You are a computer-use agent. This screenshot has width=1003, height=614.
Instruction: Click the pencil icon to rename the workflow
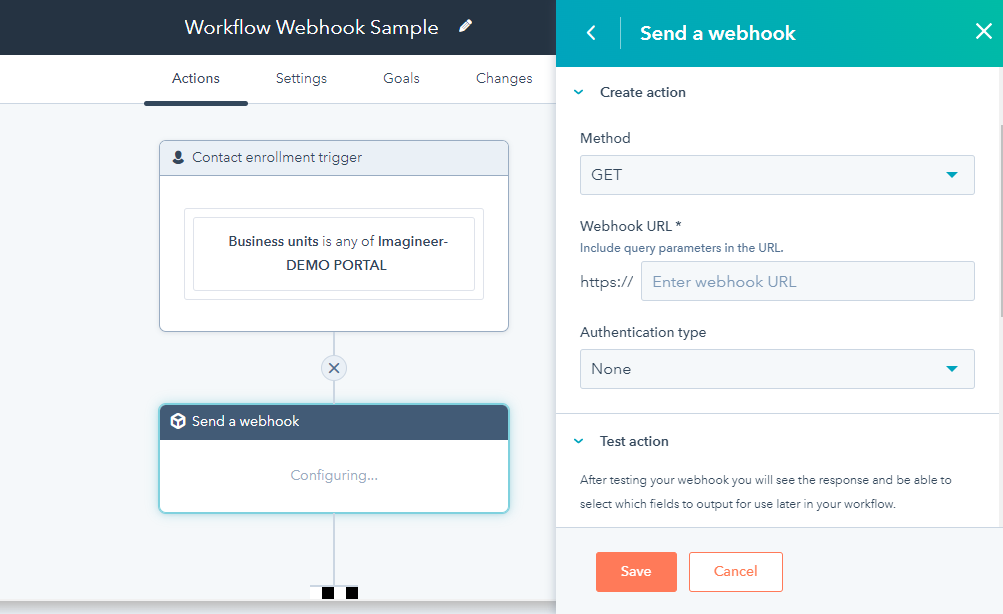(464, 27)
